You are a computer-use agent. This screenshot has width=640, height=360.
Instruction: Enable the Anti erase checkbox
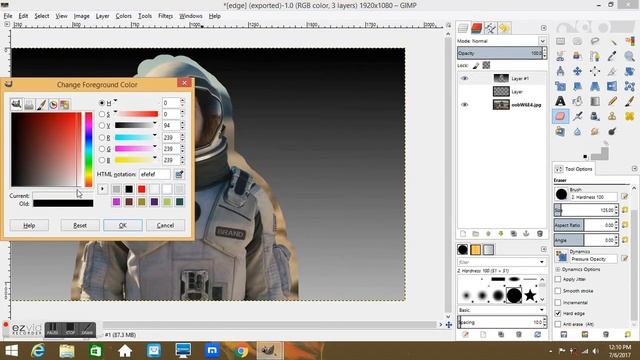click(x=558, y=324)
